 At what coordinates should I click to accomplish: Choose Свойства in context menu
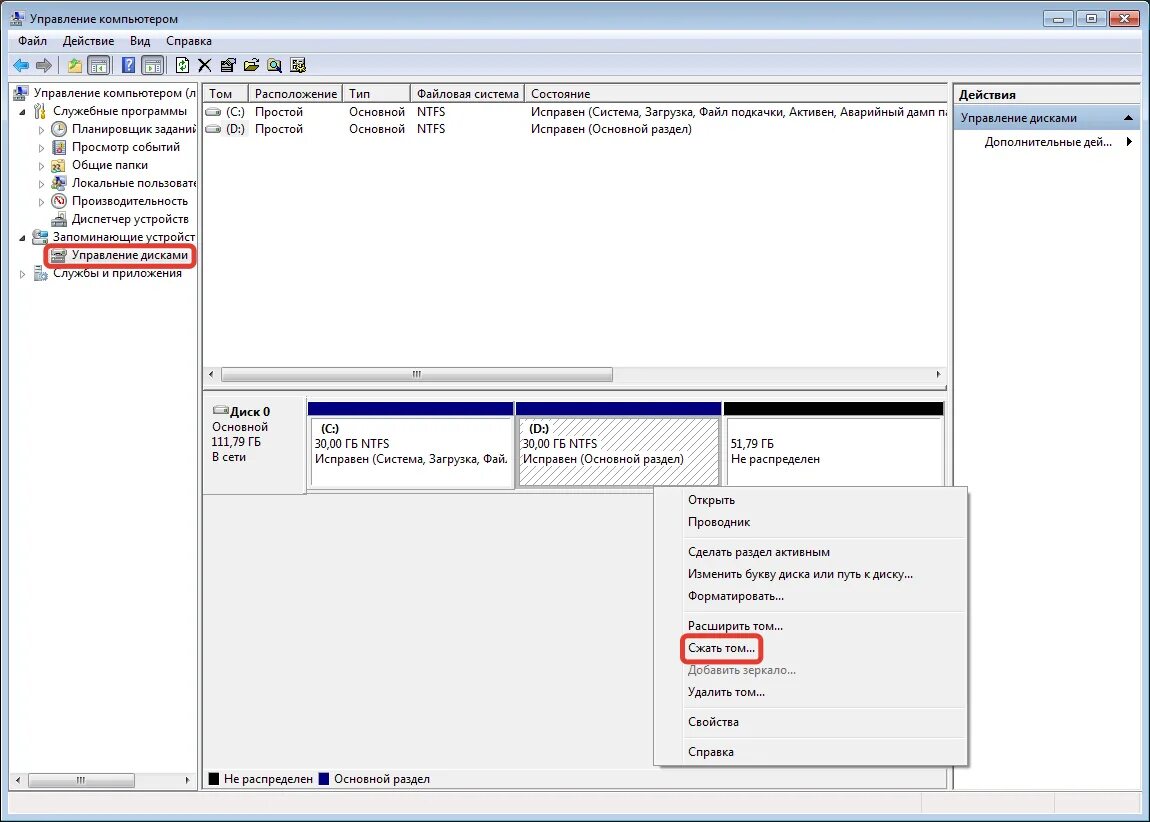713,722
